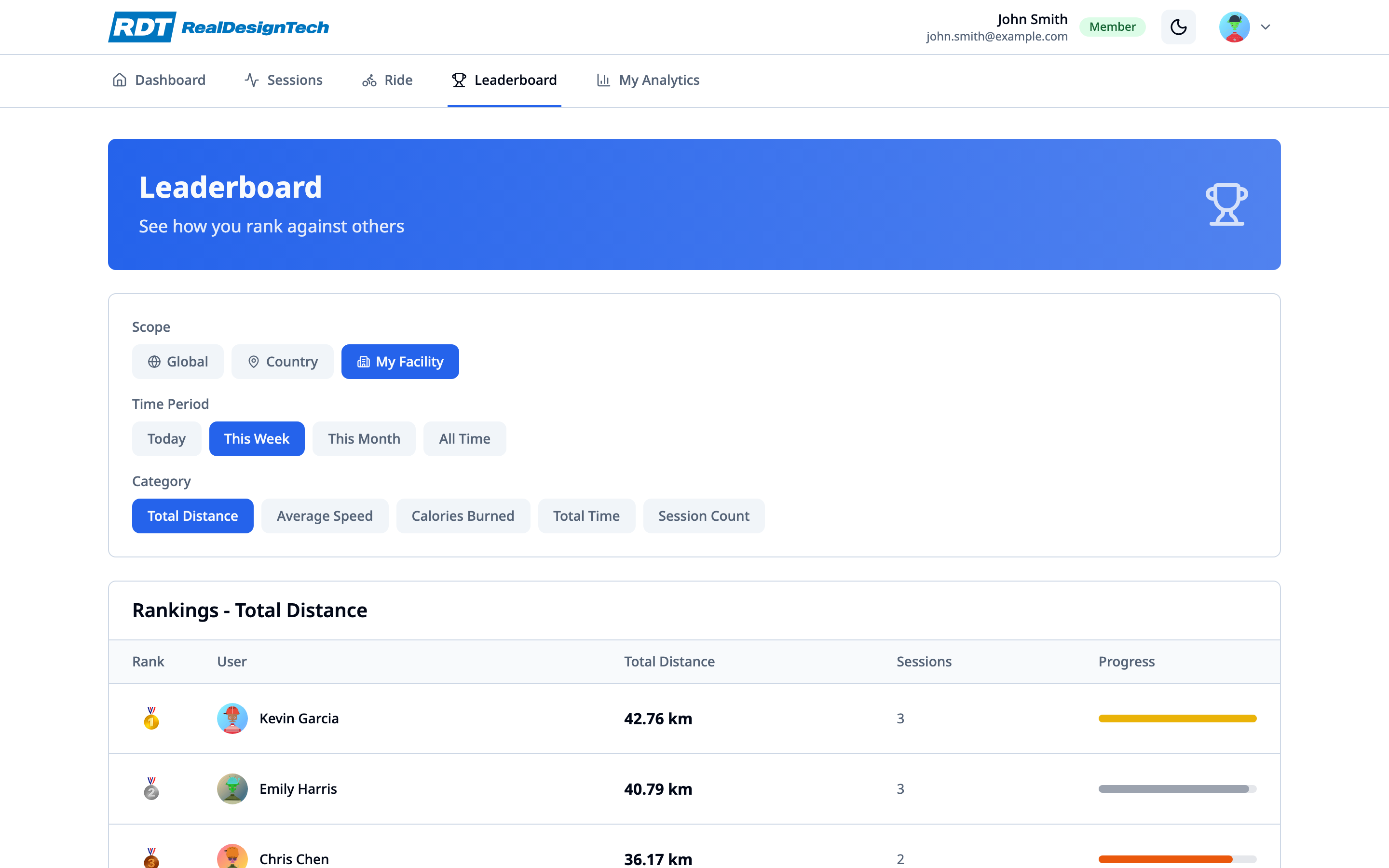The width and height of the screenshot is (1389, 868).
Task: Open the Dashboard home icon
Action: pyautogui.click(x=120, y=80)
